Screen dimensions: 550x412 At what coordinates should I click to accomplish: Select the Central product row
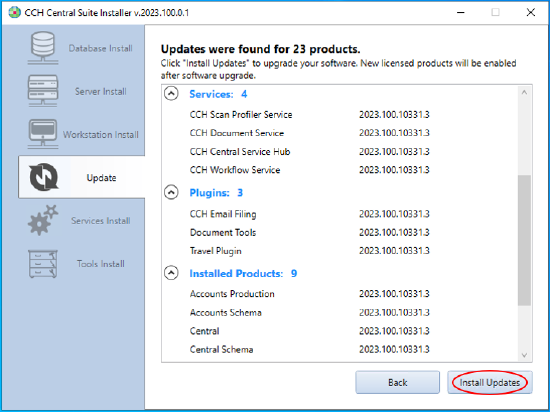coord(309,331)
